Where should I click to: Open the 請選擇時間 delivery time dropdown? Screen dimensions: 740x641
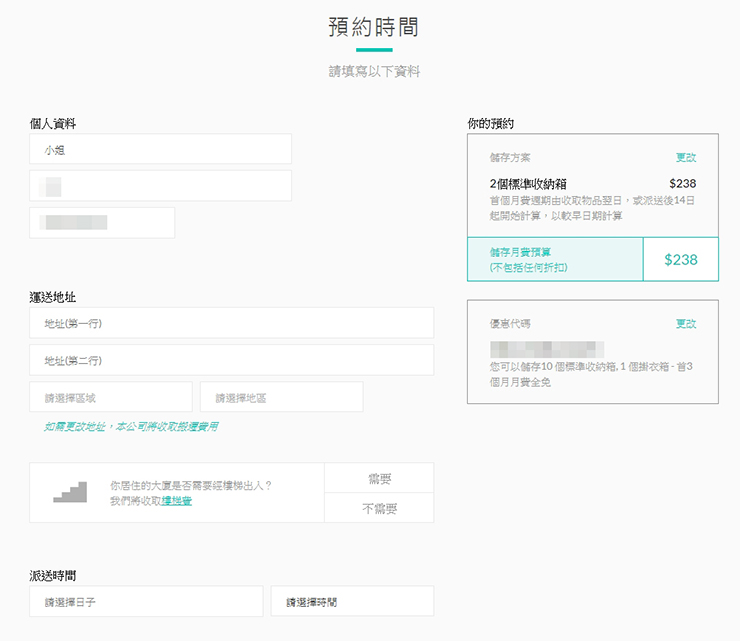click(x=352, y=602)
